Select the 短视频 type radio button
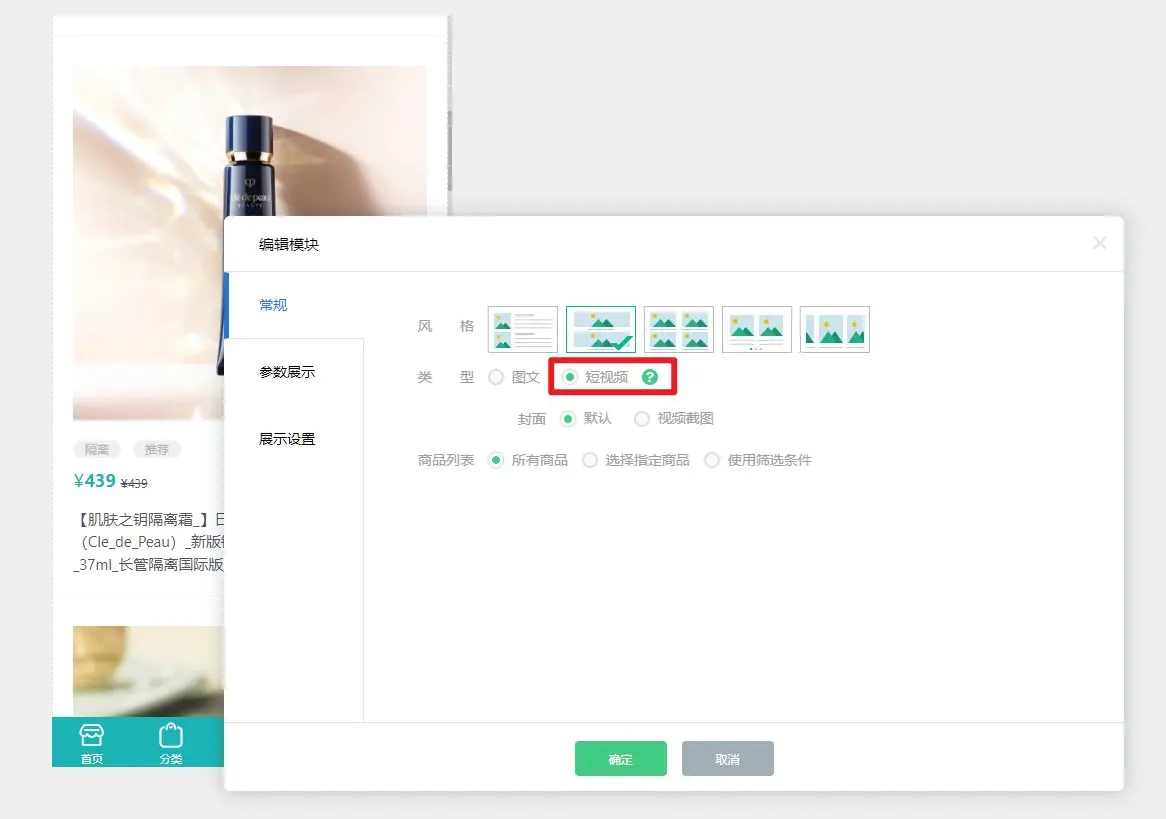 (570, 377)
